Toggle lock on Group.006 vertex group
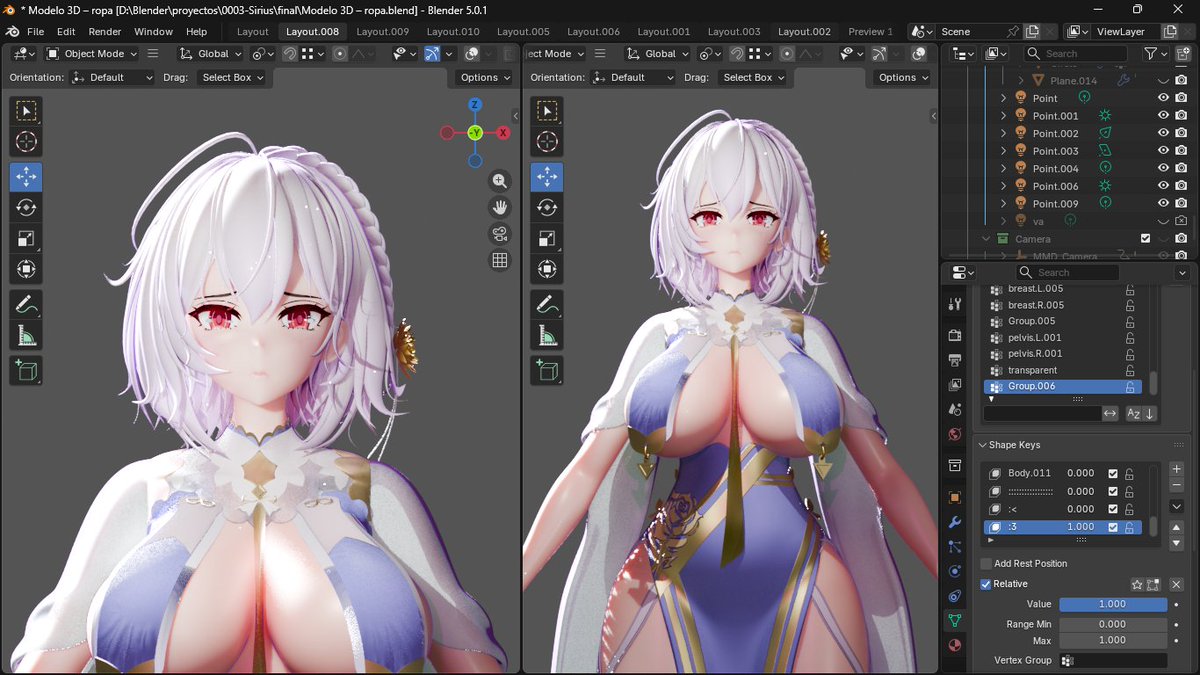This screenshot has width=1200, height=675. pyautogui.click(x=1130, y=386)
